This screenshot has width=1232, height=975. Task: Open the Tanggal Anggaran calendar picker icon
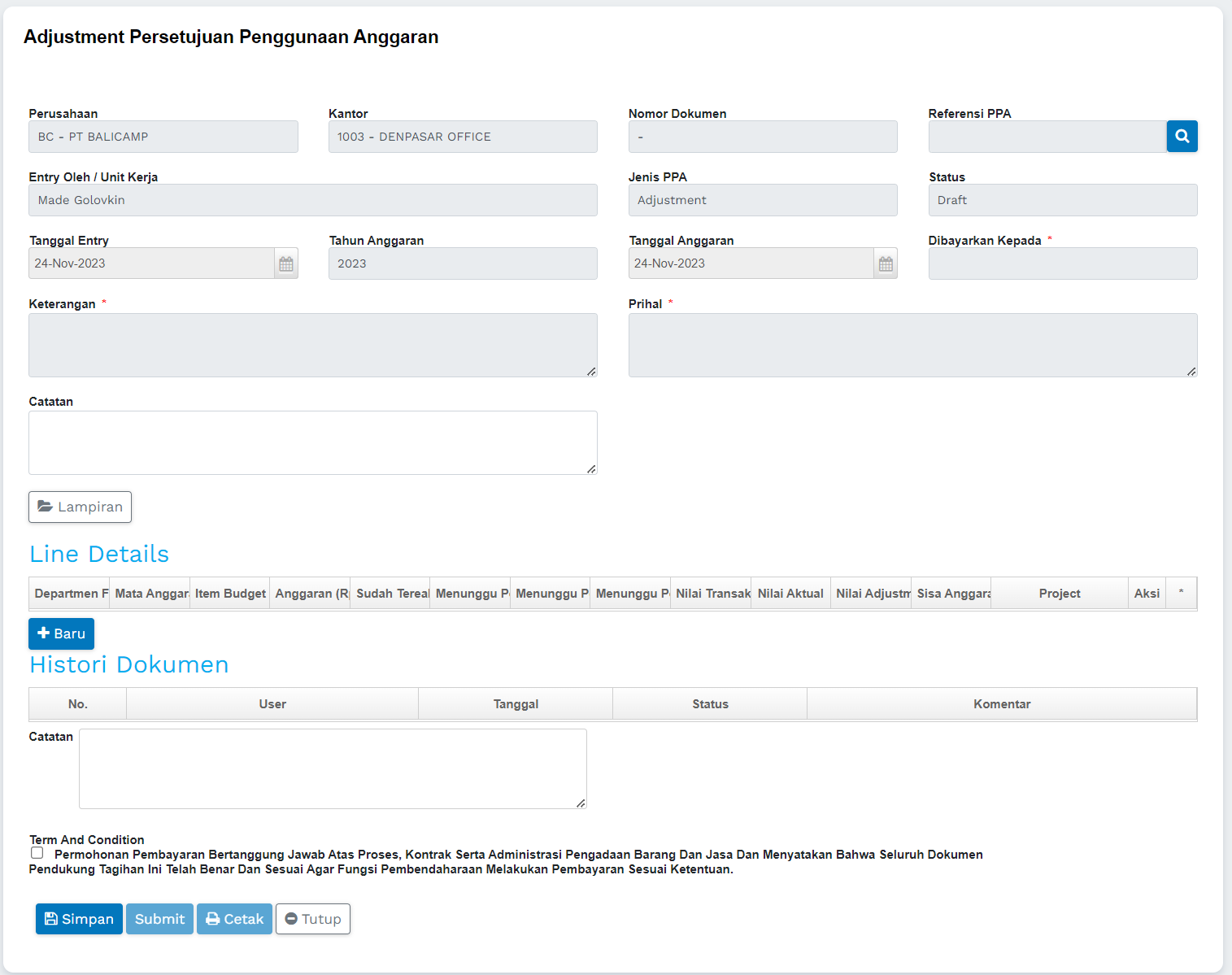pyautogui.click(x=886, y=263)
